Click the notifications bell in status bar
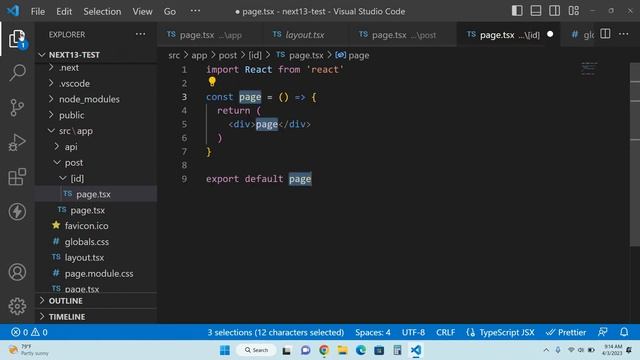640x360 pixels. [x=624, y=332]
